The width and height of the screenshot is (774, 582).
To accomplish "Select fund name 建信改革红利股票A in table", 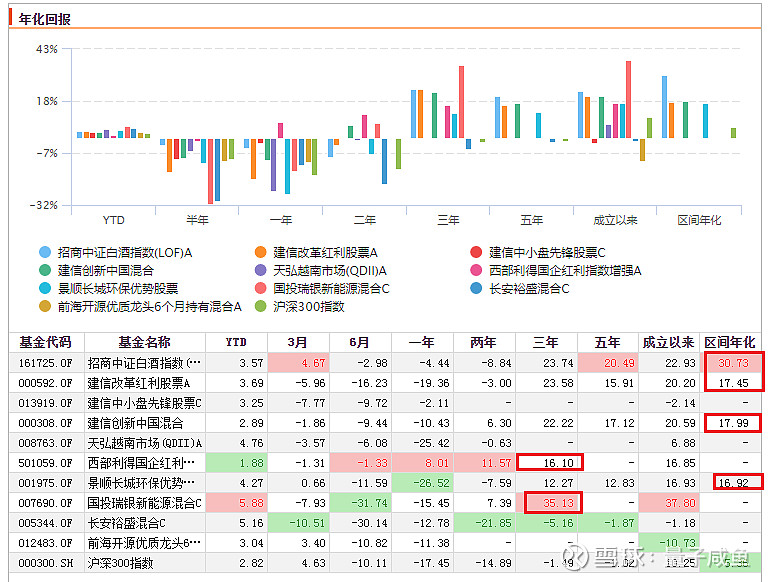I will [139, 383].
